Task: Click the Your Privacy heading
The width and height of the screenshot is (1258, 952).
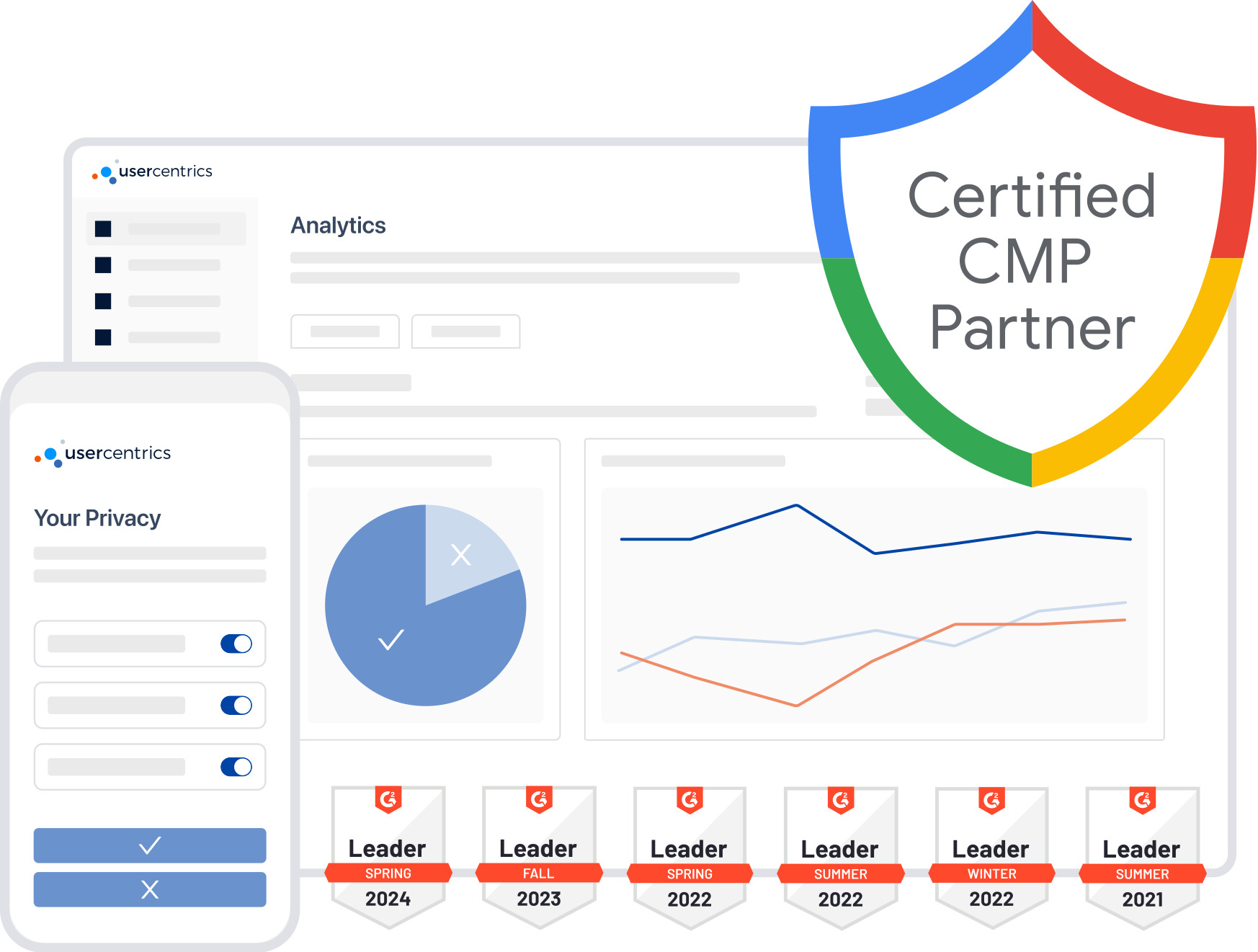Action: [97, 518]
